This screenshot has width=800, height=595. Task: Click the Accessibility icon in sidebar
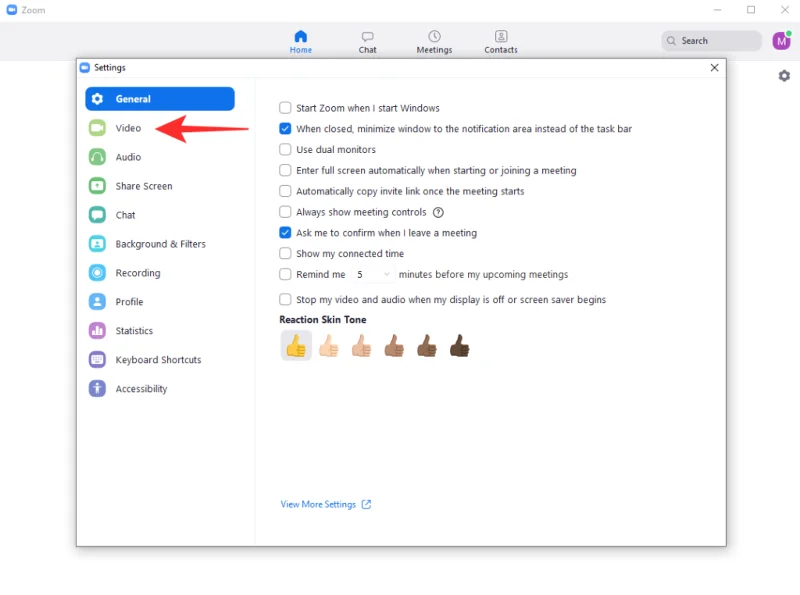[97, 389]
